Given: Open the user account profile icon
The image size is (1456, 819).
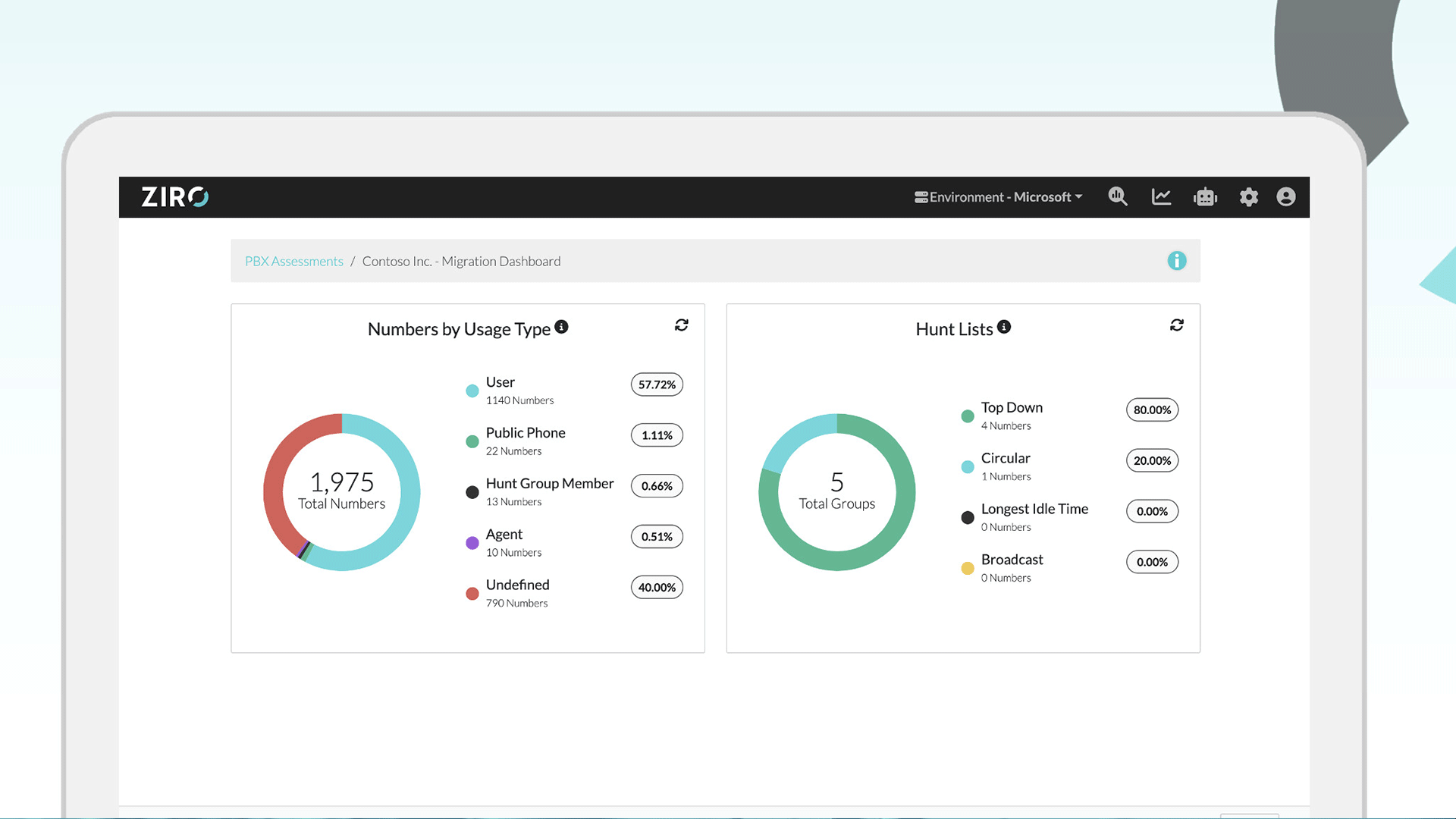Looking at the screenshot, I should tap(1286, 197).
